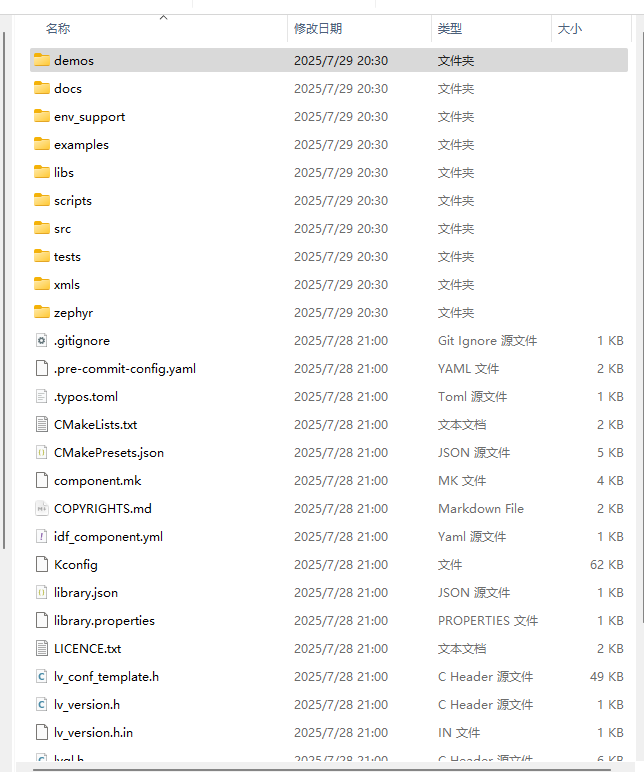
Task: Select the idf_component.yml file icon
Action: pyautogui.click(x=41, y=536)
